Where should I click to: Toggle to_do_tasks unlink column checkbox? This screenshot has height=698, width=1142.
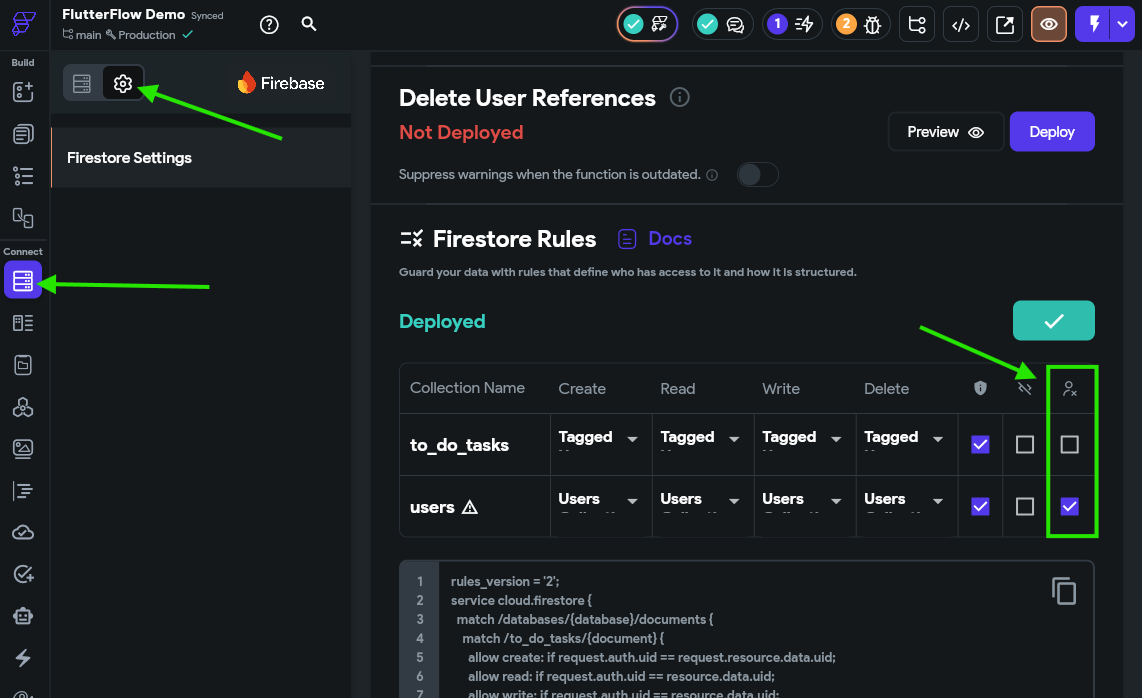click(1025, 444)
